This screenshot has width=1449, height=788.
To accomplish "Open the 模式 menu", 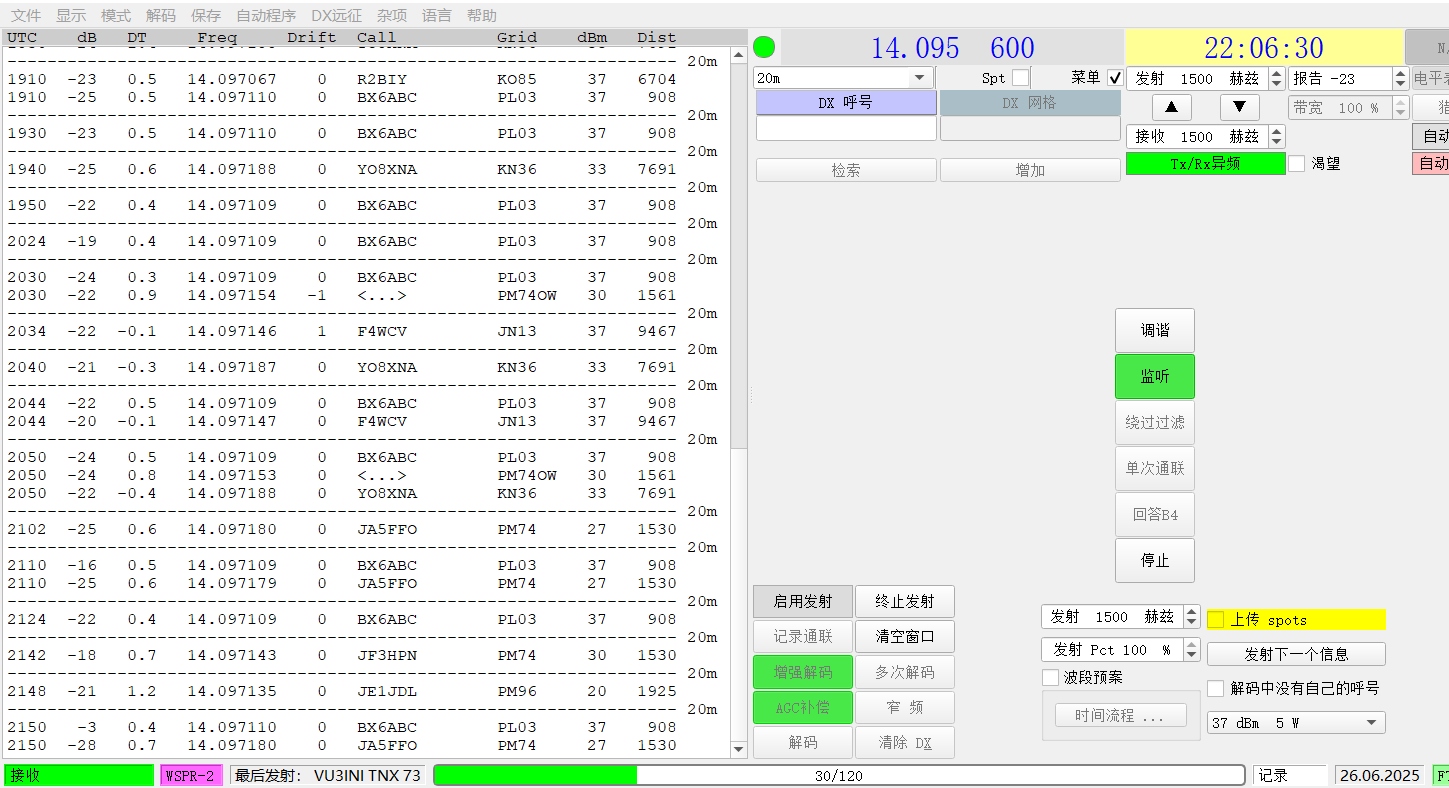I will point(116,16).
